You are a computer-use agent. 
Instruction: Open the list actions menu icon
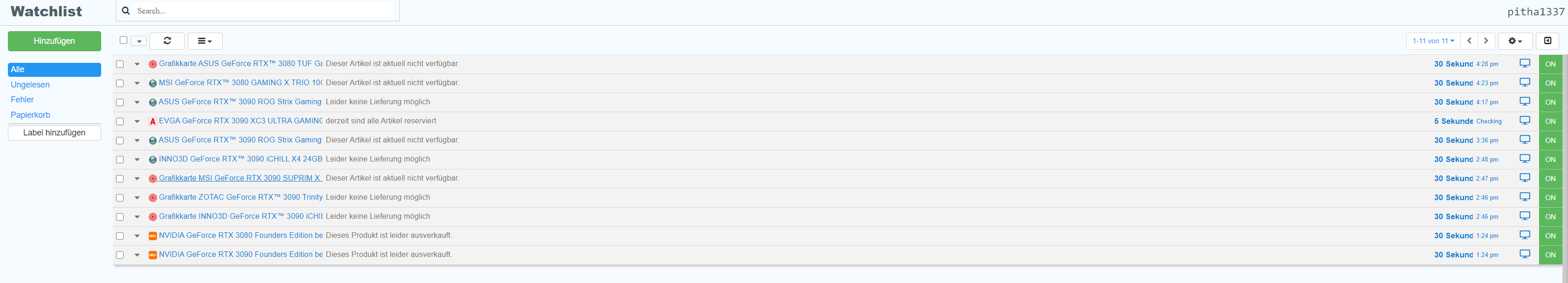[205, 40]
